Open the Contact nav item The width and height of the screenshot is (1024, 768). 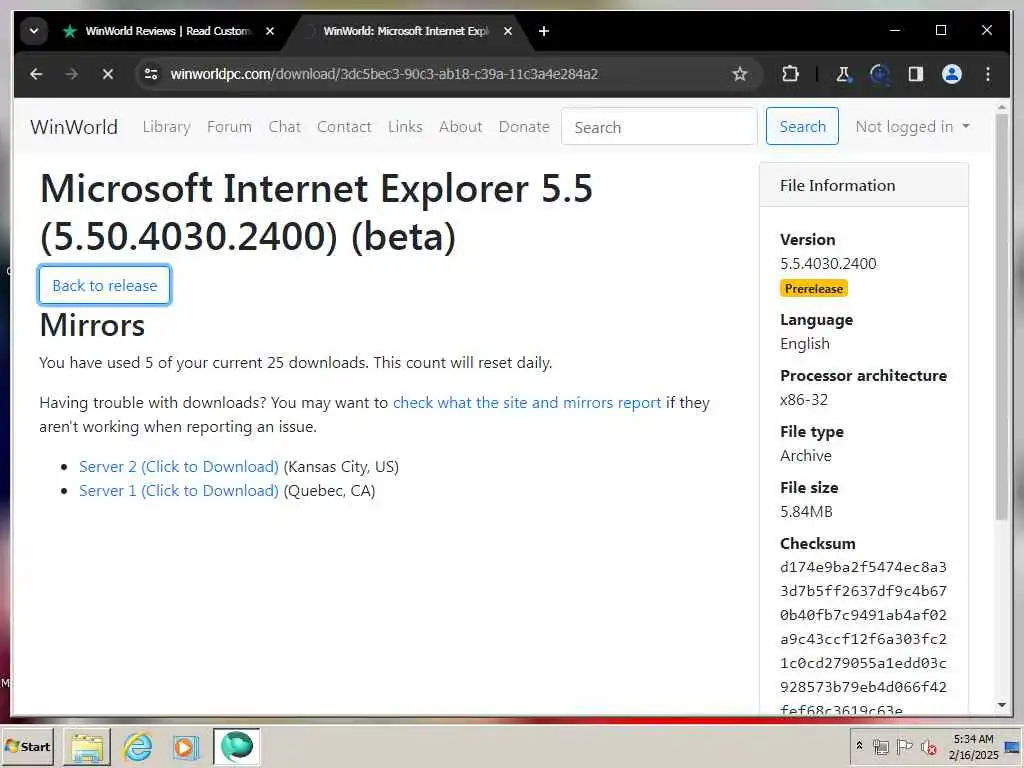click(344, 127)
